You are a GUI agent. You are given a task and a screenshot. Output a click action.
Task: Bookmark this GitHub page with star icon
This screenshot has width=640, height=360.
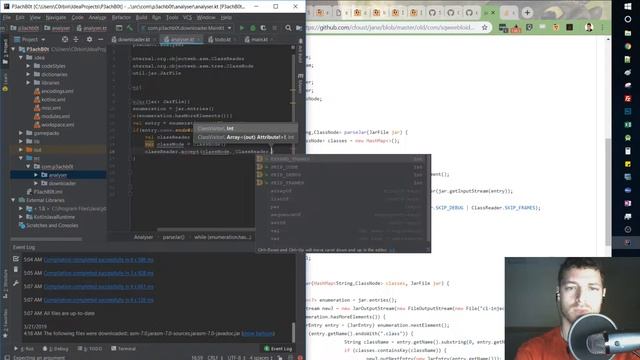pos(484,27)
